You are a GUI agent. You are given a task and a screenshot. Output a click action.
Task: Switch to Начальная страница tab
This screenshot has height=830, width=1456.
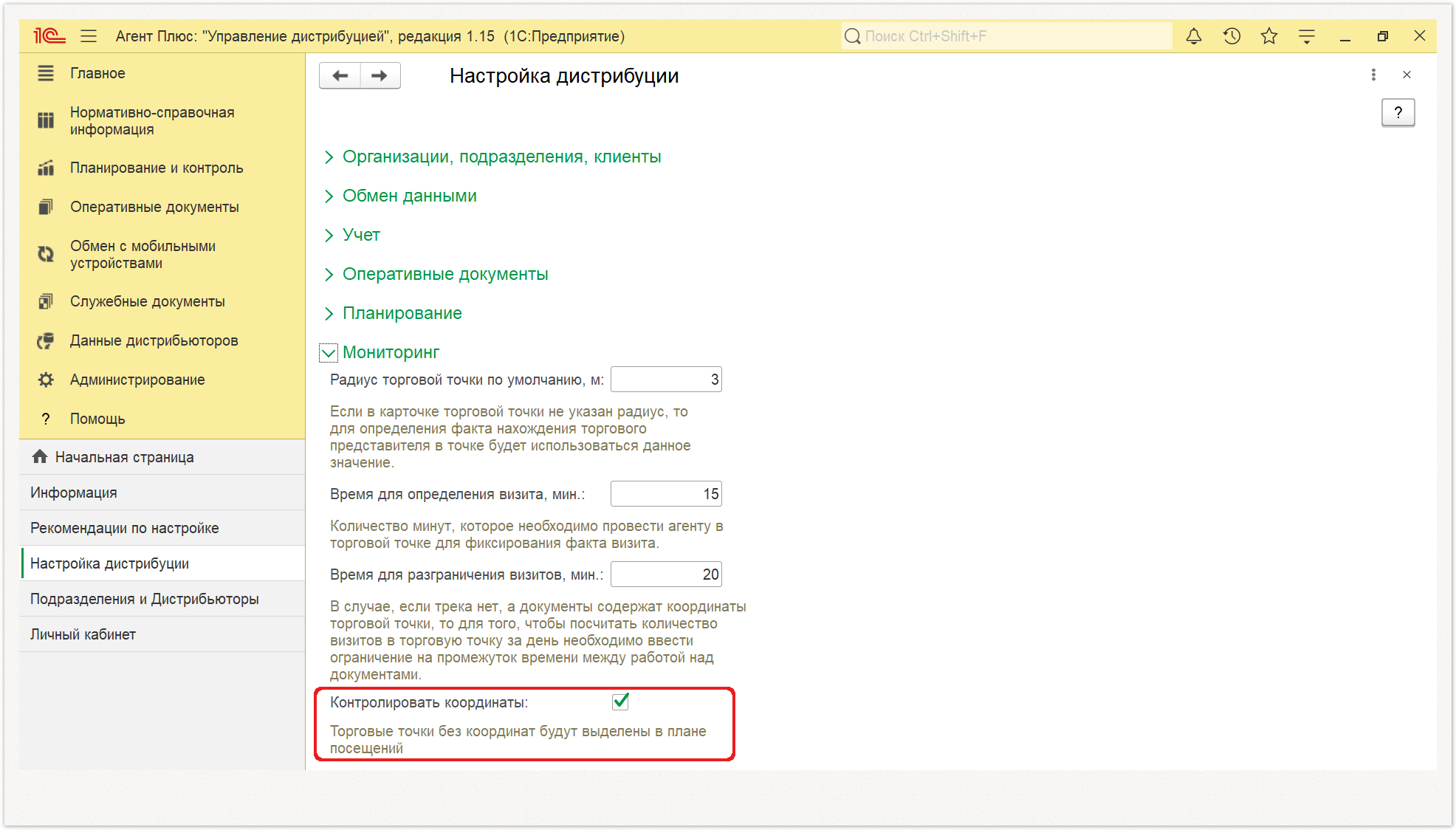[162, 457]
